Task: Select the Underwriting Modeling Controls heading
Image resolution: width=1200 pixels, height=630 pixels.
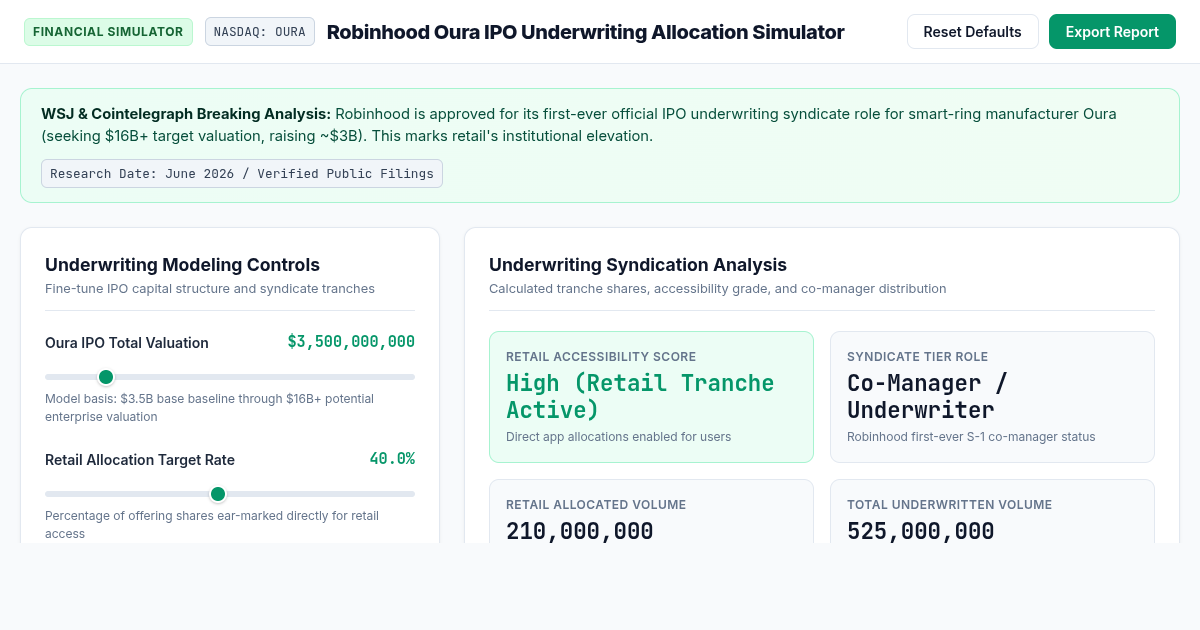Action: pos(182,265)
